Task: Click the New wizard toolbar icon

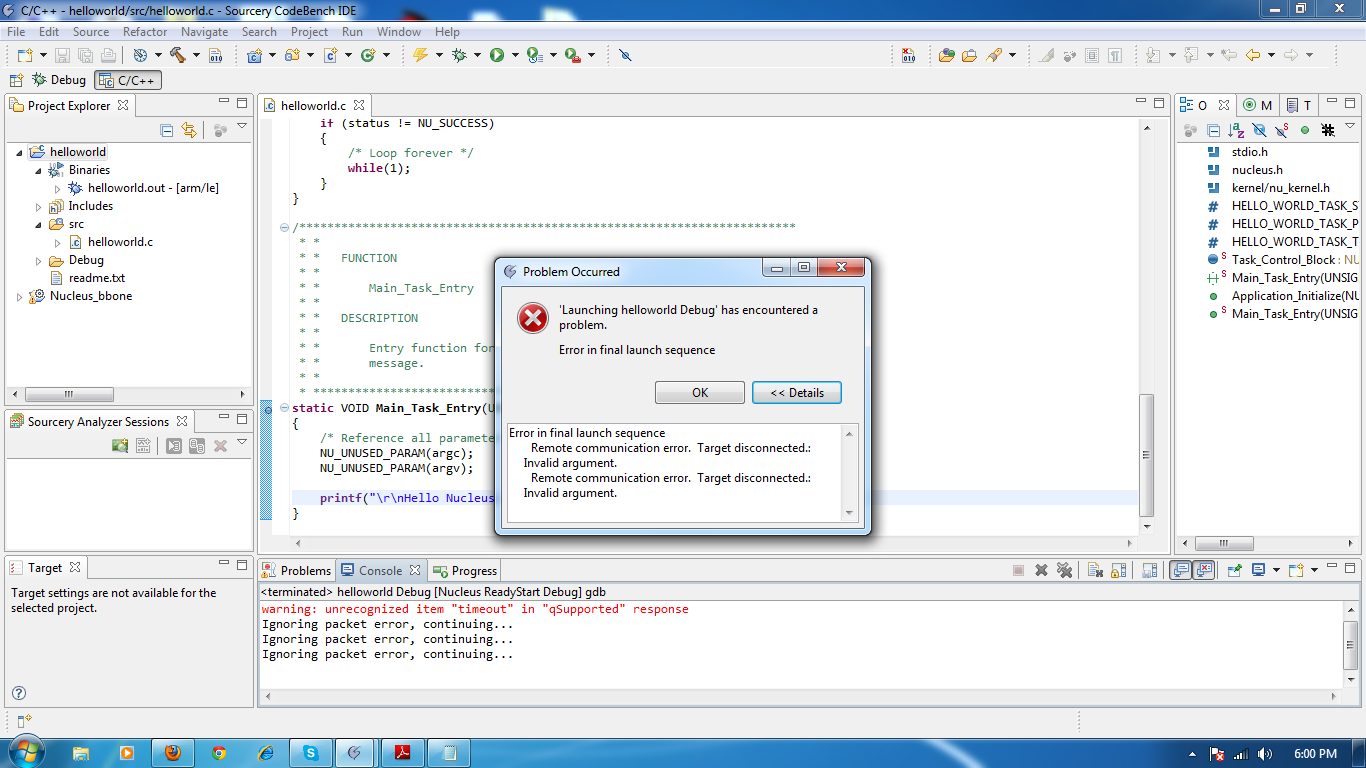Action: click(x=24, y=55)
